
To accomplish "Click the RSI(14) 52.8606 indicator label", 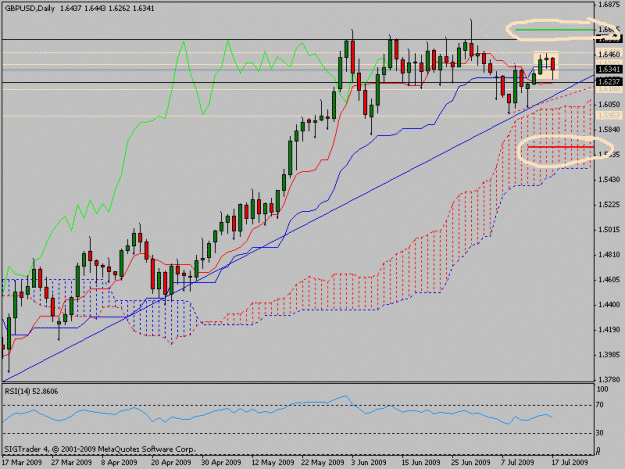I will pyautogui.click(x=31, y=391).
